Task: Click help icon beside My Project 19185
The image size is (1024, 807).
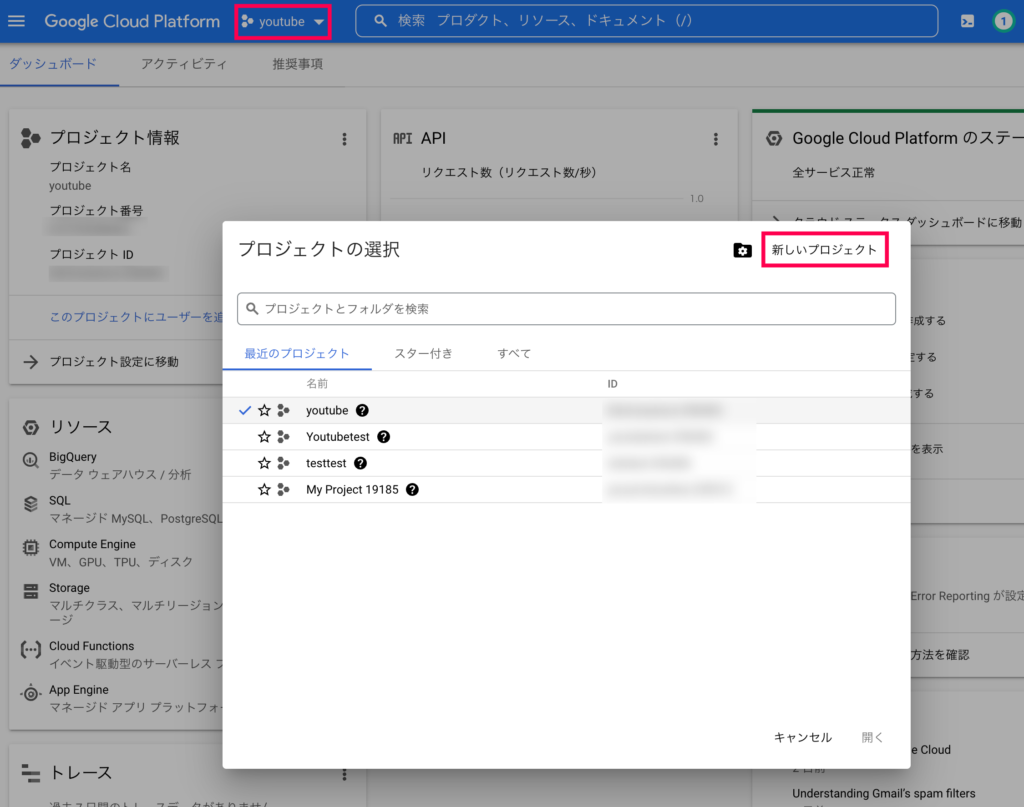Action: tap(412, 490)
